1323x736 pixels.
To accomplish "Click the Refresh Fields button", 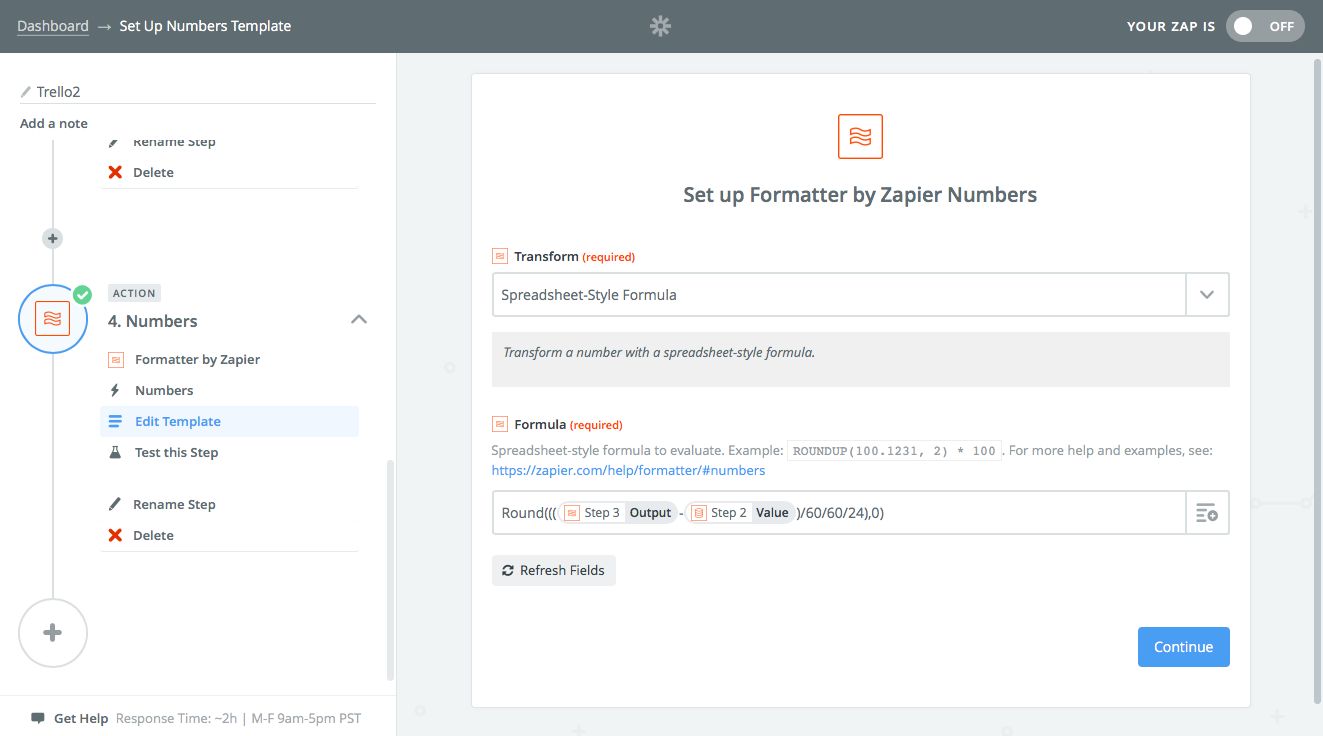I will tap(553, 570).
